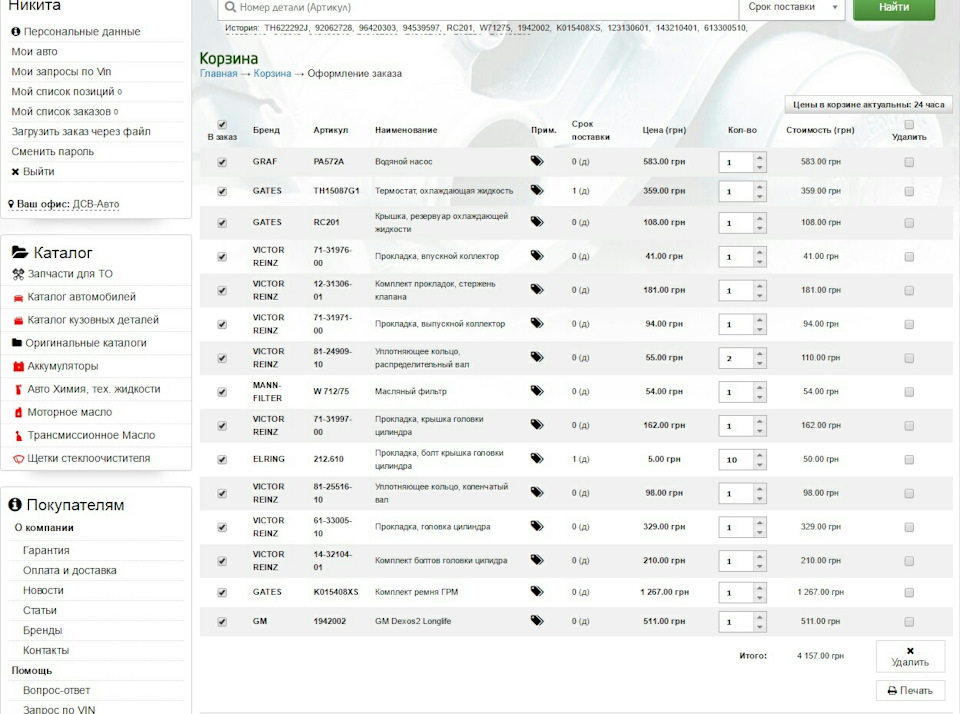
Task: Click the tag icon in the GM 1942002 row
Action: 537,621
